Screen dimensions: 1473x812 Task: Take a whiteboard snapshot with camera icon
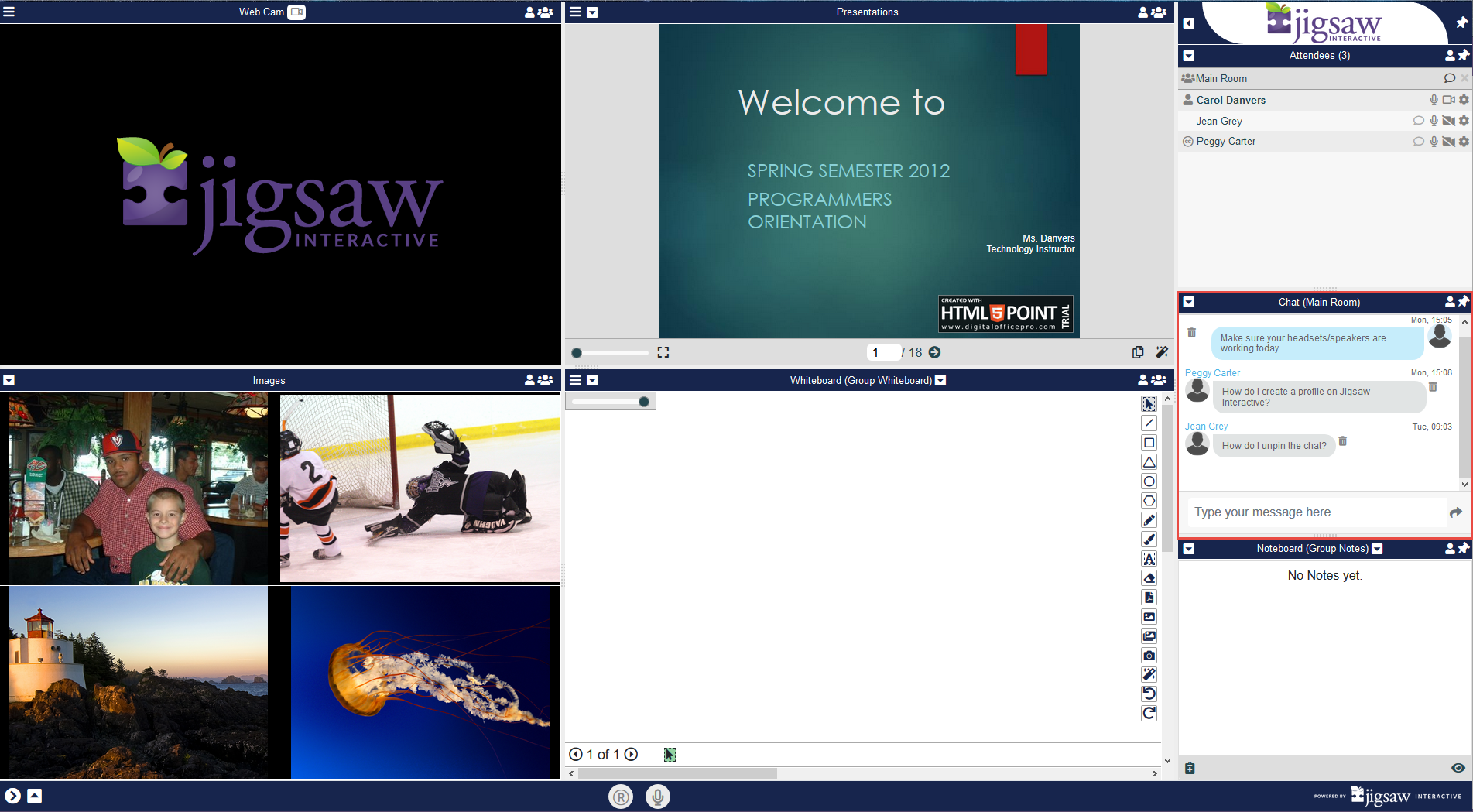(1149, 656)
